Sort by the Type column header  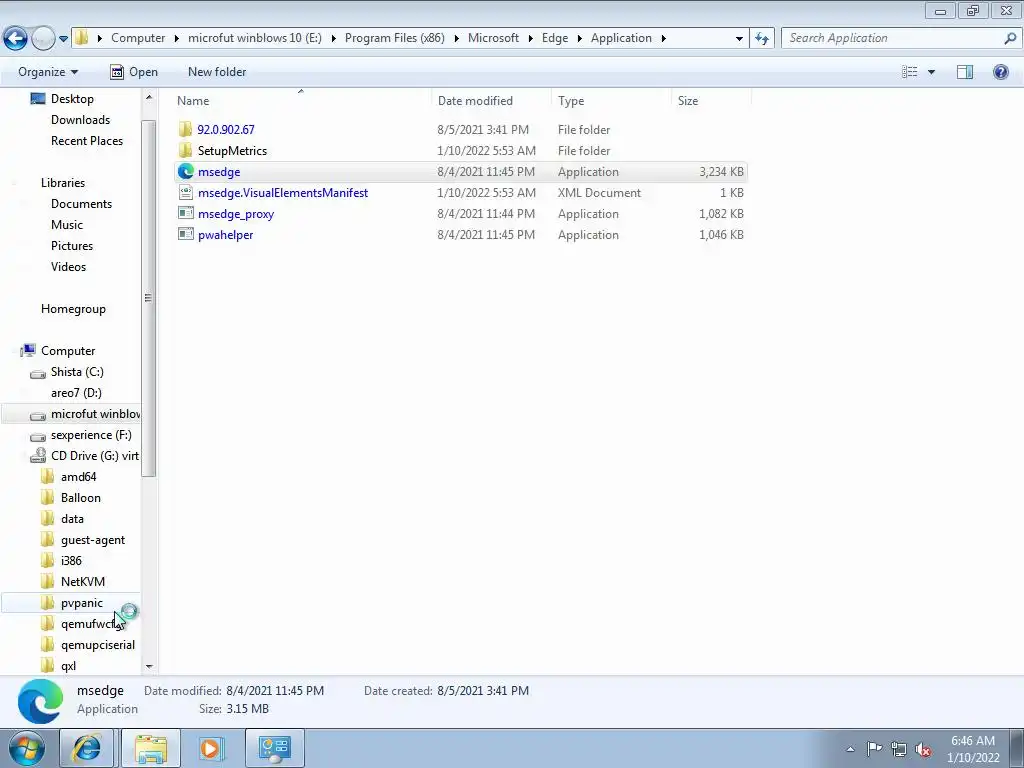click(x=571, y=101)
